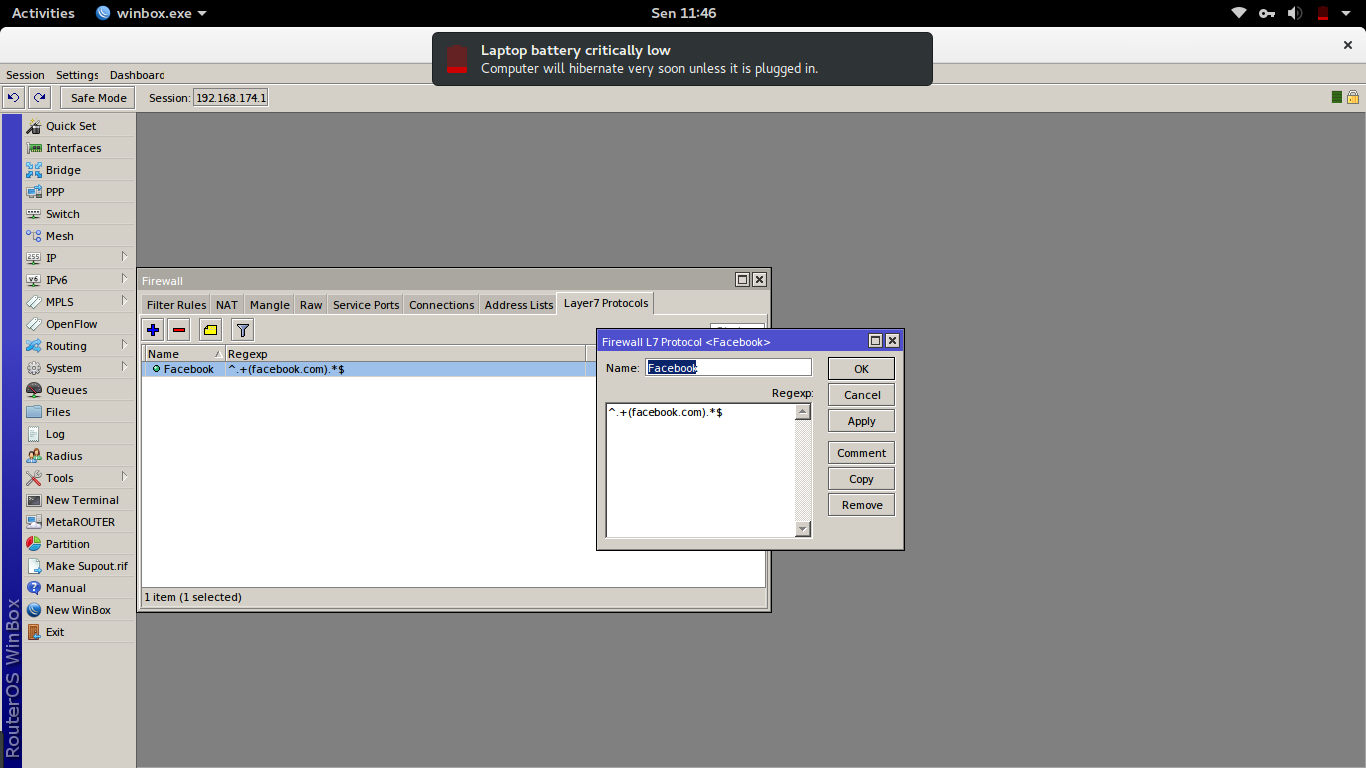Open New Terminal from sidebar
This screenshot has height=768, width=1366.
coord(79,500)
